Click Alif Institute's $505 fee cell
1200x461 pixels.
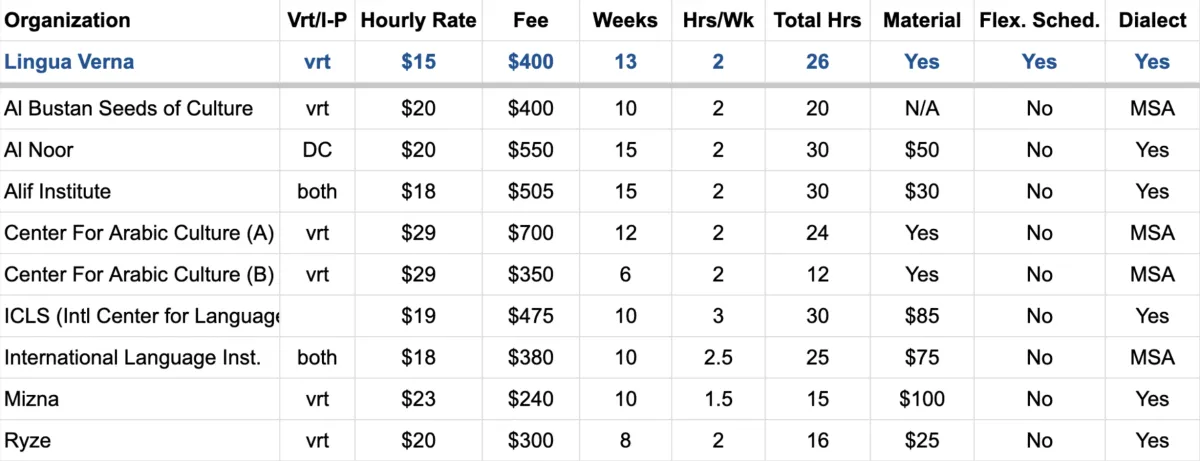click(x=530, y=191)
